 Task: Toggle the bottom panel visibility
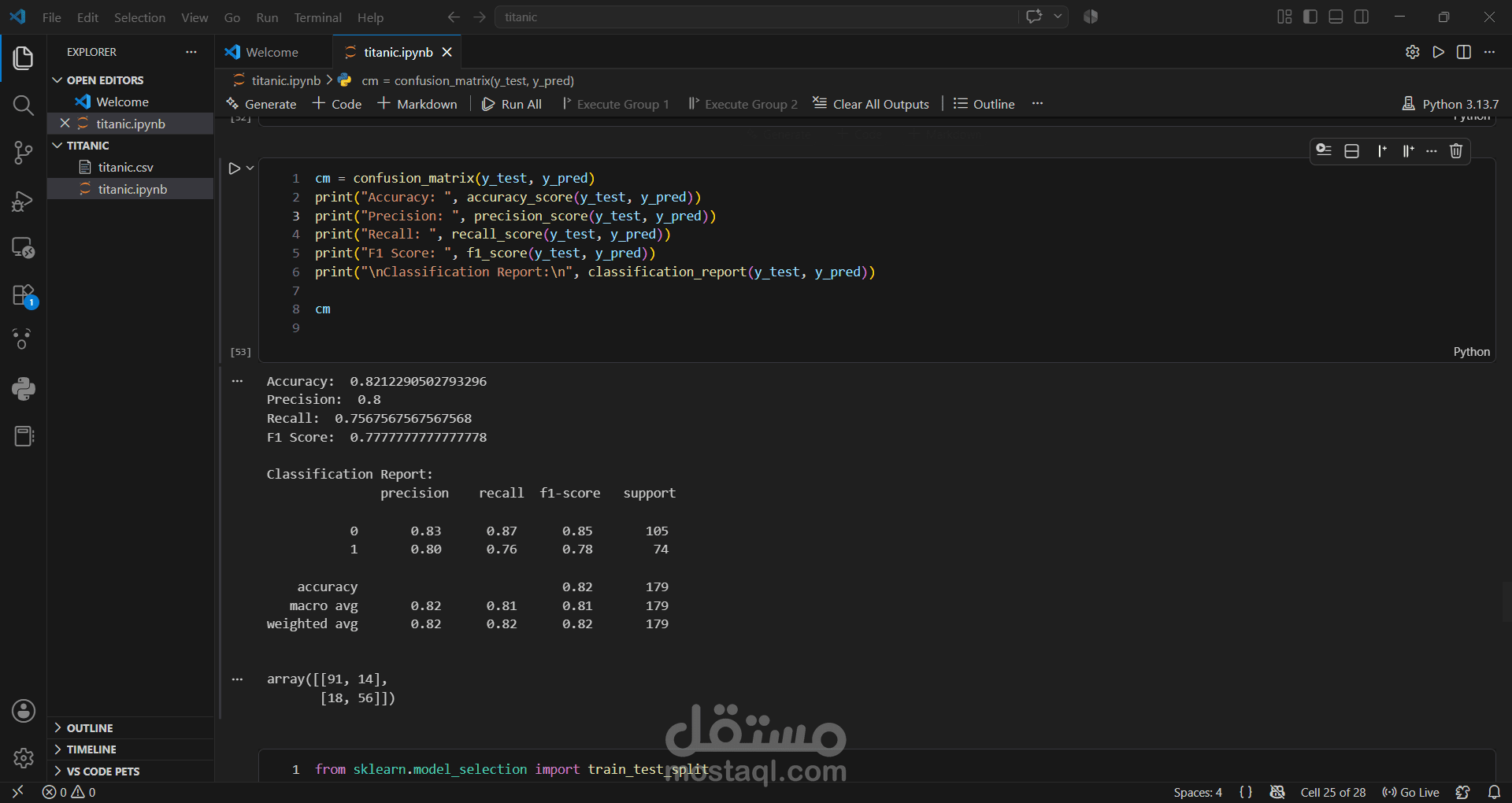[x=1336, y=17]
